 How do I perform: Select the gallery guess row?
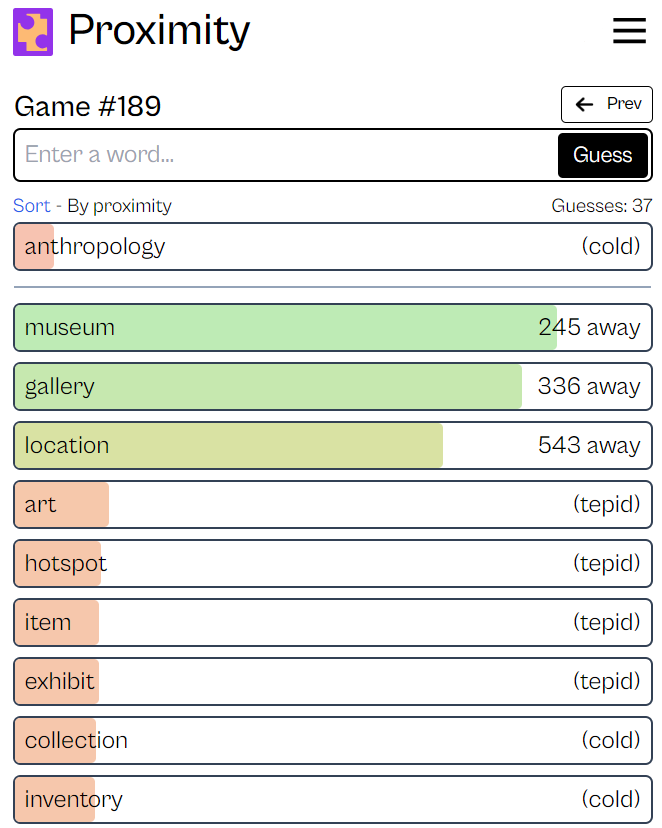point(332,387)
